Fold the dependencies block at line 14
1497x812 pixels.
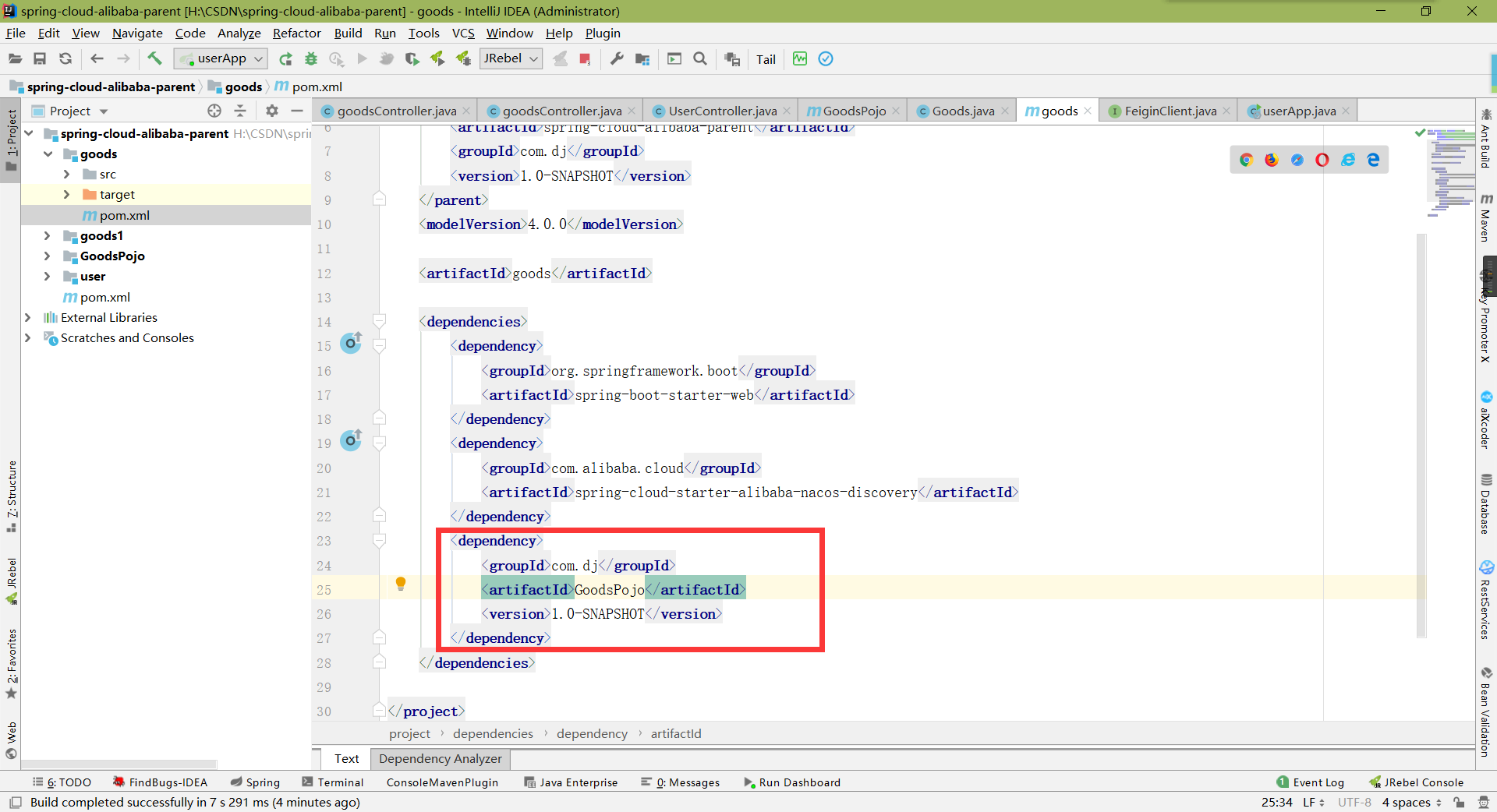(380, 321)
